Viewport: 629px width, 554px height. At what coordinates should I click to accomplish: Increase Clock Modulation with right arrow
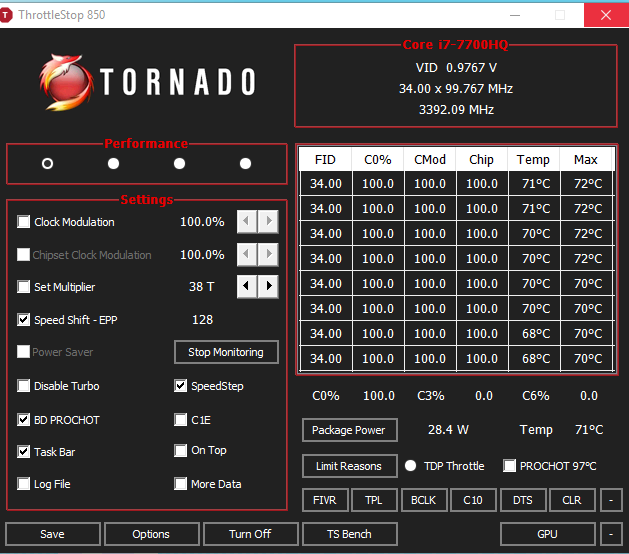coord(268,221)
